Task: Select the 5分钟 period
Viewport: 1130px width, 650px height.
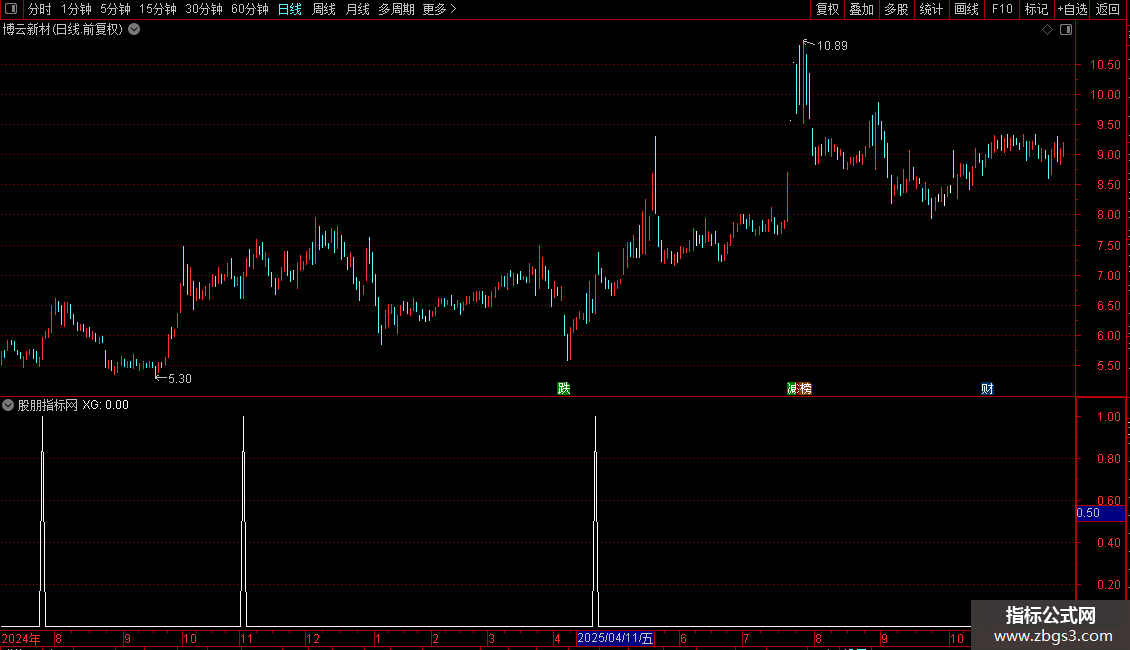Action: click(x=115, y=9)
